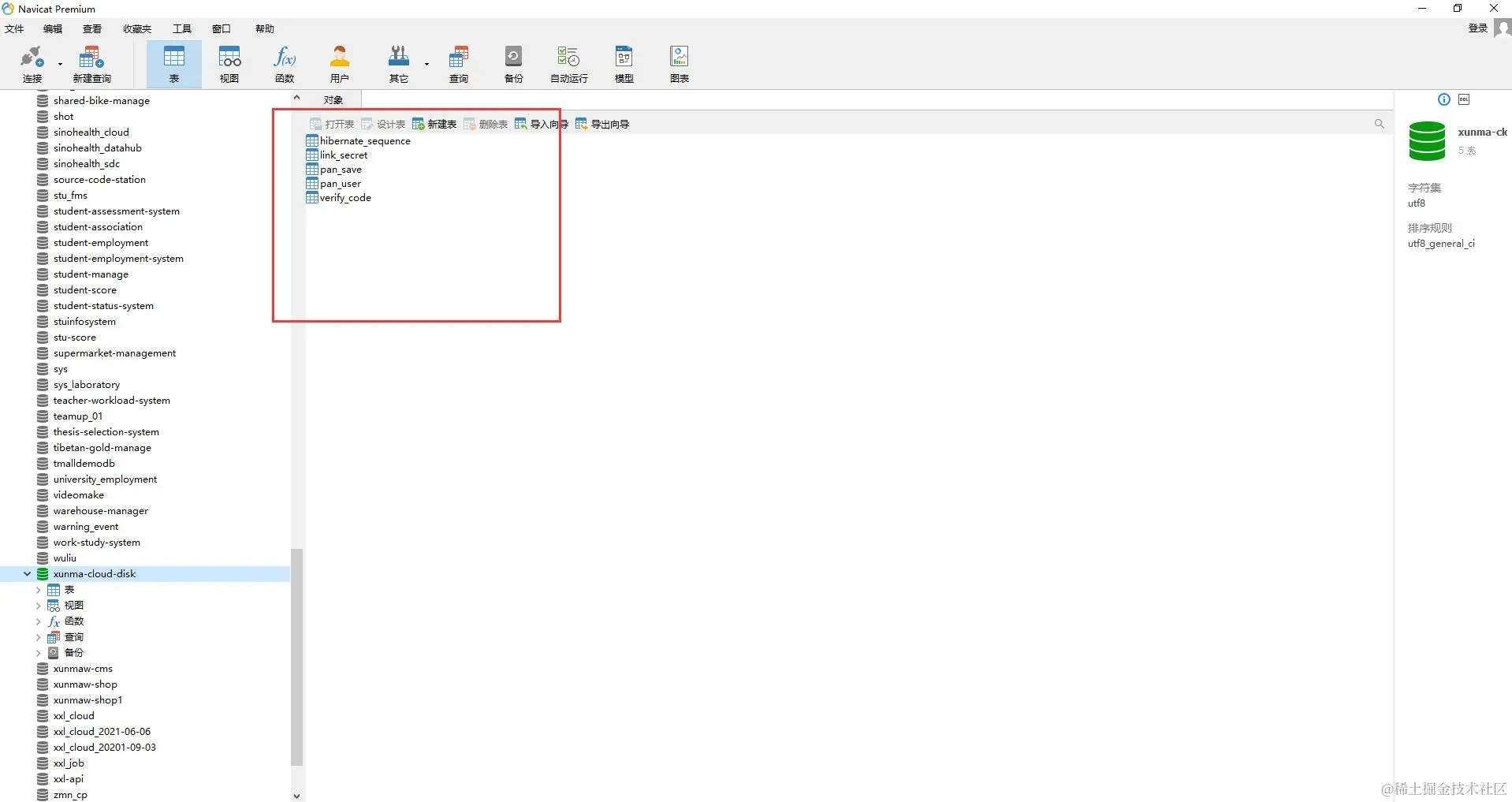
Task: Expand the 视图 node under xunma-cloud-disk
Action: (38, 606)
